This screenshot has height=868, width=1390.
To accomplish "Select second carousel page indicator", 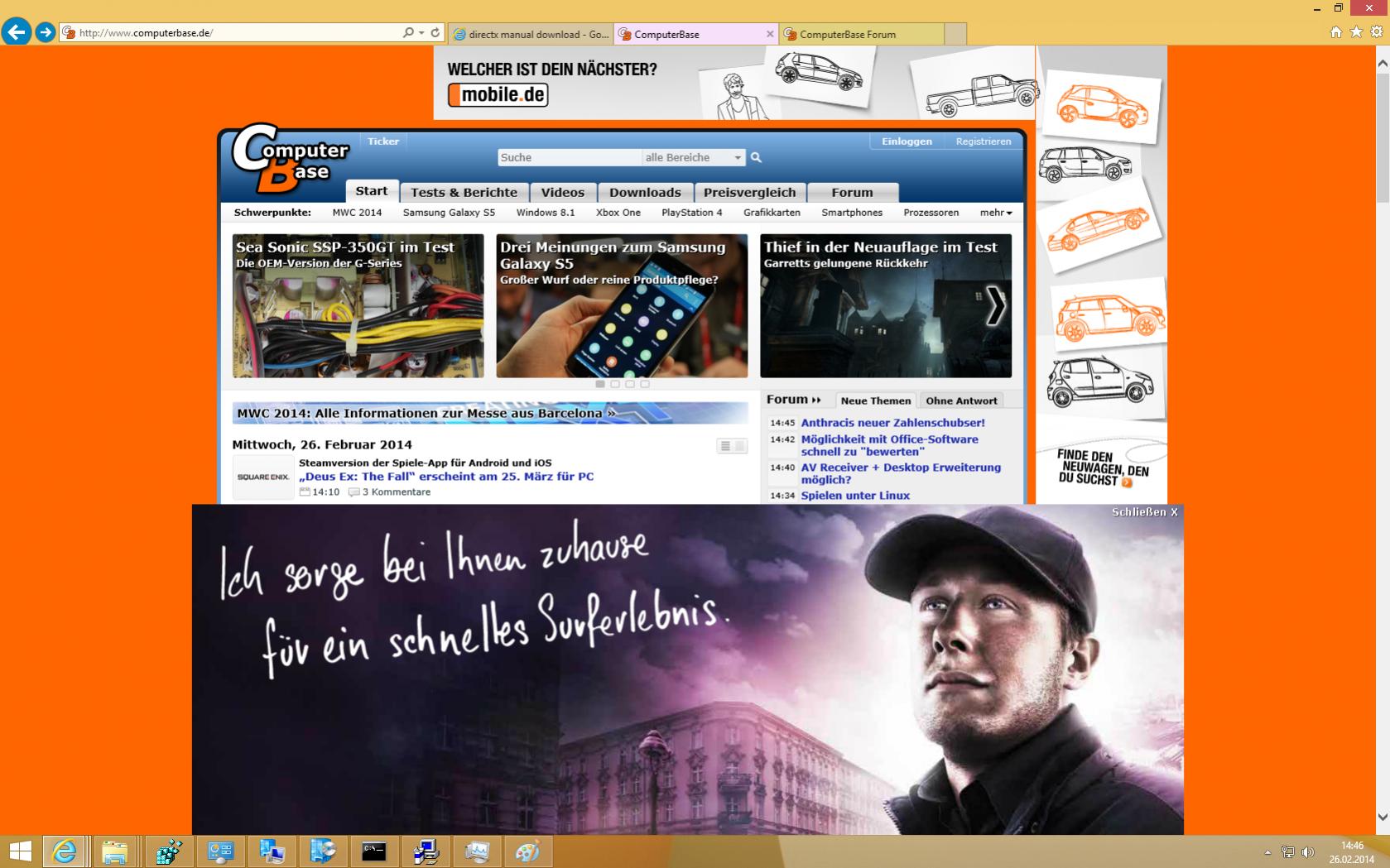I will click(615, 384).
